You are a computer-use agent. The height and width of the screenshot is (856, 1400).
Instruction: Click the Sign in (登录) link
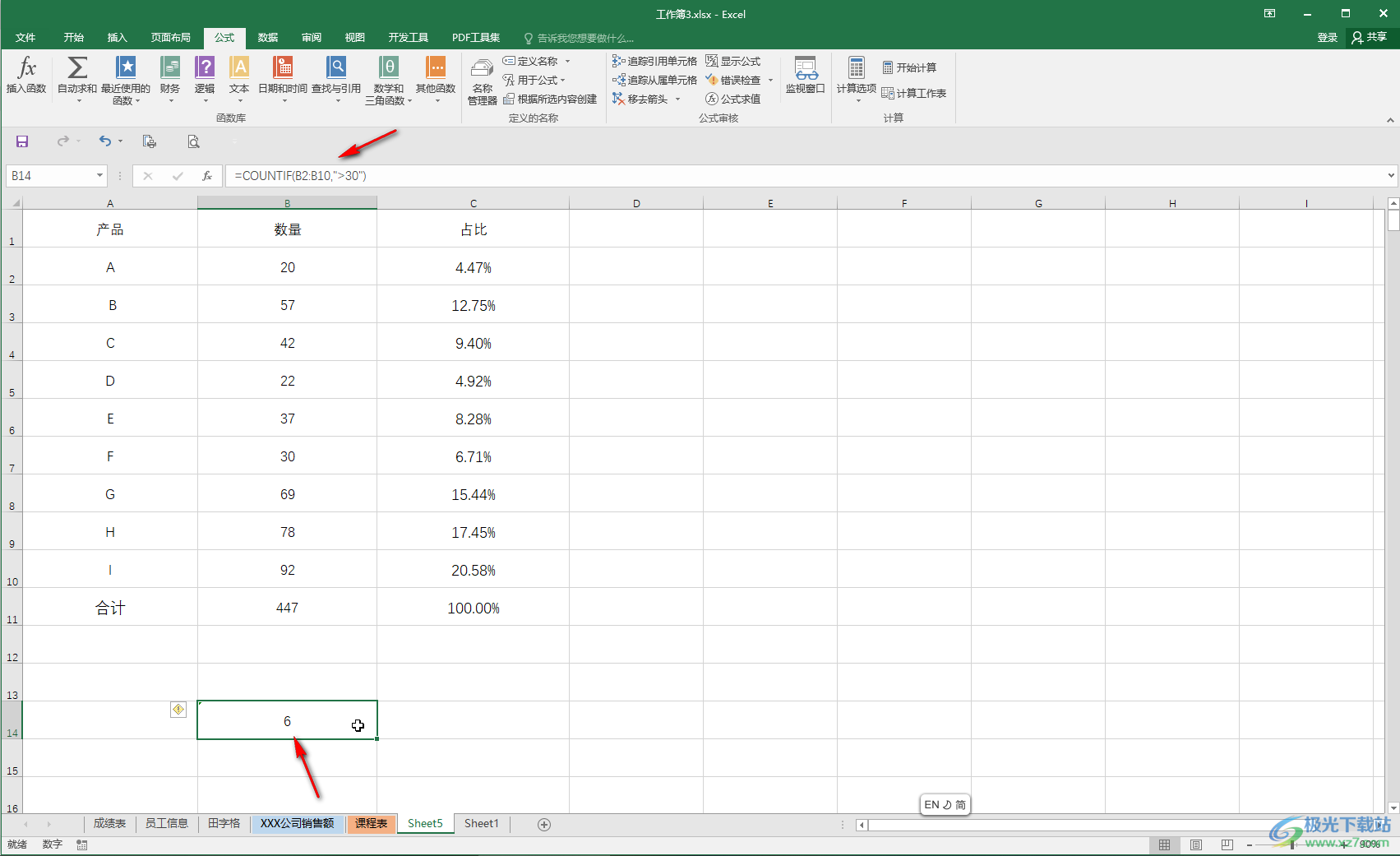(1327, 38)
